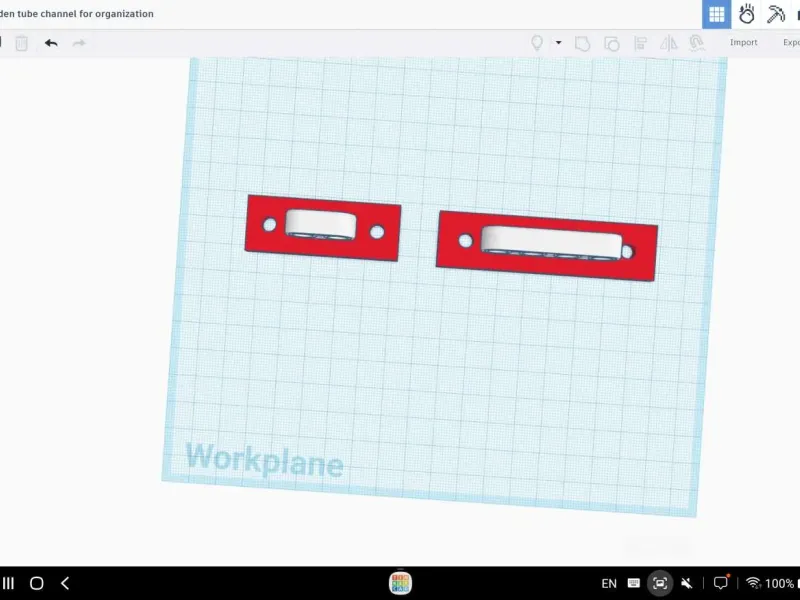This screenshot has width=800, height=600.
Task: Click the Import button
Action: point(743,42)
